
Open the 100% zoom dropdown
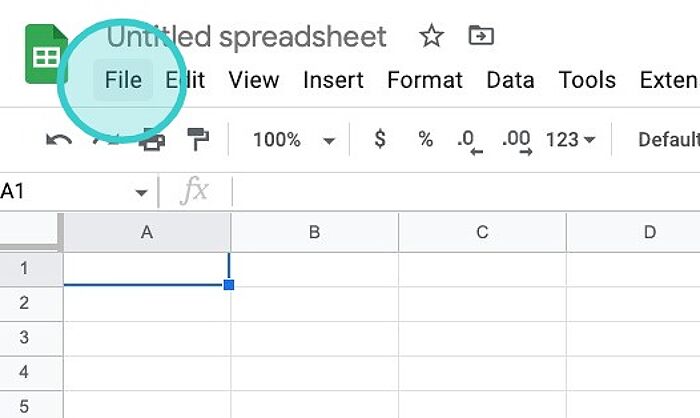click(x=293, y=140)
